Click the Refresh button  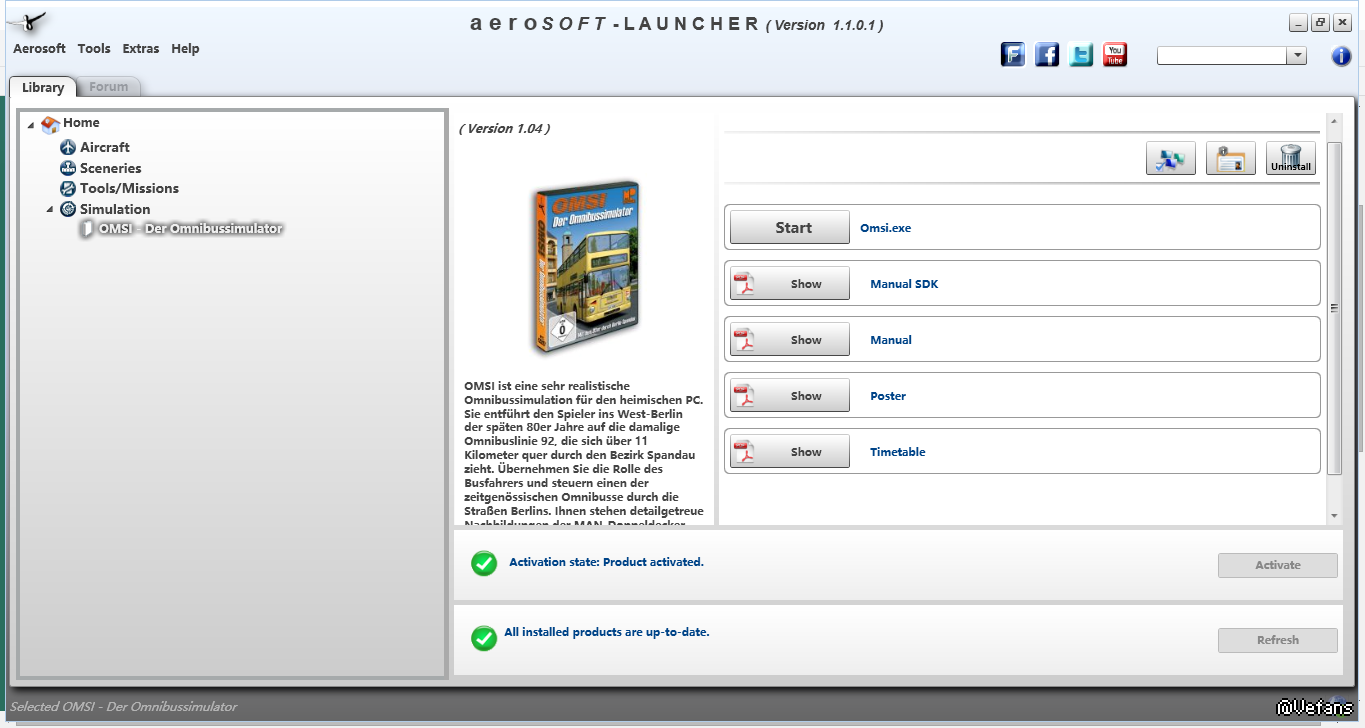coord(1278,640)
